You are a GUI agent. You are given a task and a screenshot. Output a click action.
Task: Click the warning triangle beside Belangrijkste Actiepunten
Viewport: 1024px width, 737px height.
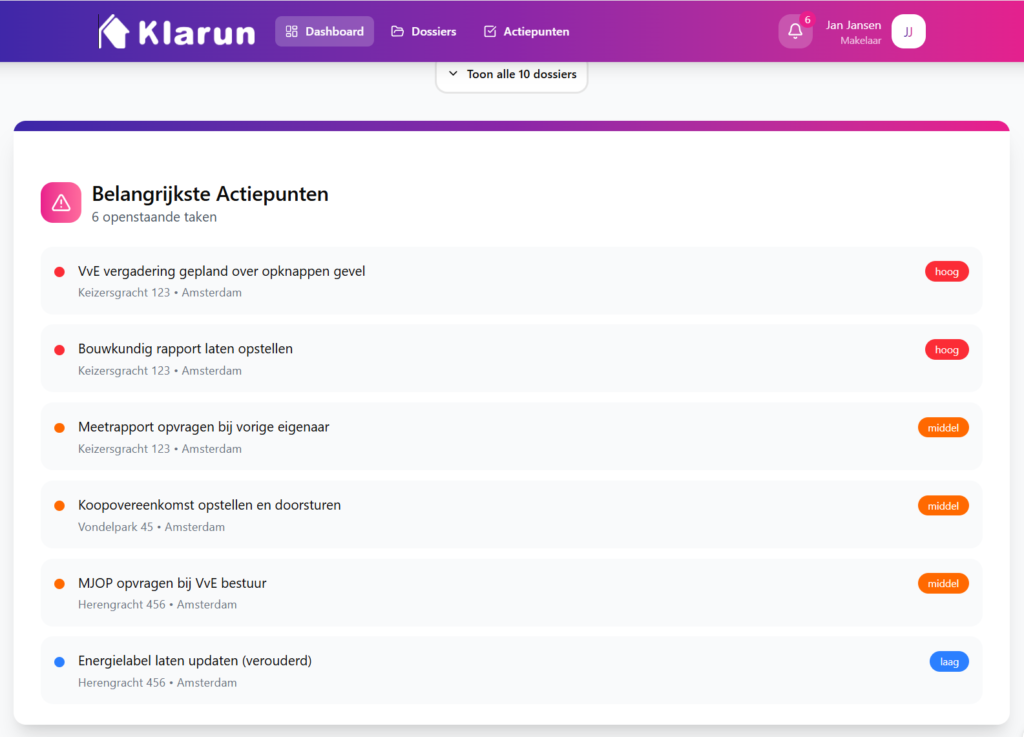(x=60, y=202)
